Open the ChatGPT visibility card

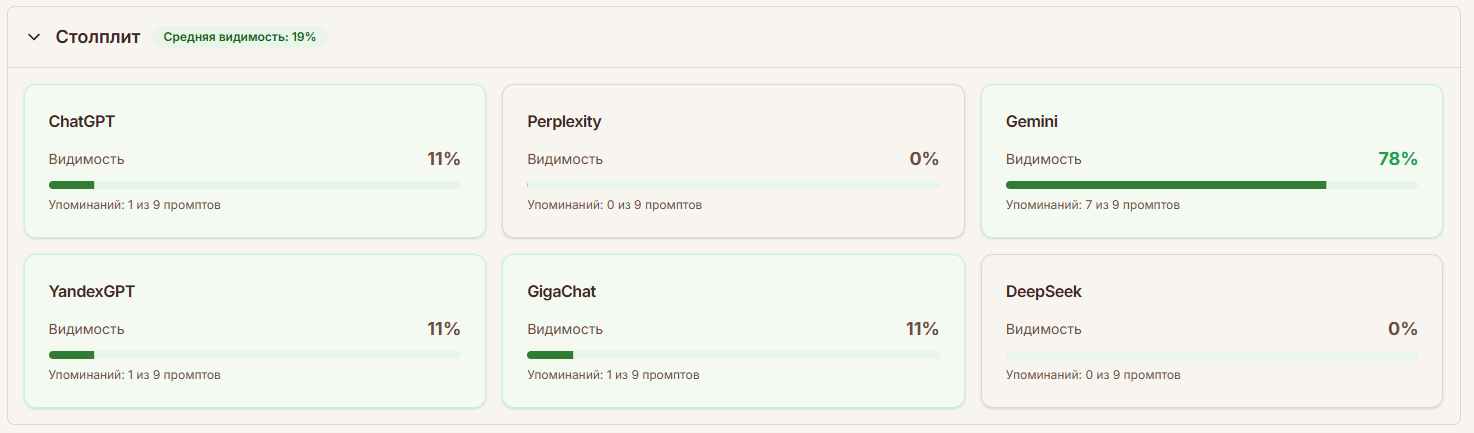(x=254, y=161)
